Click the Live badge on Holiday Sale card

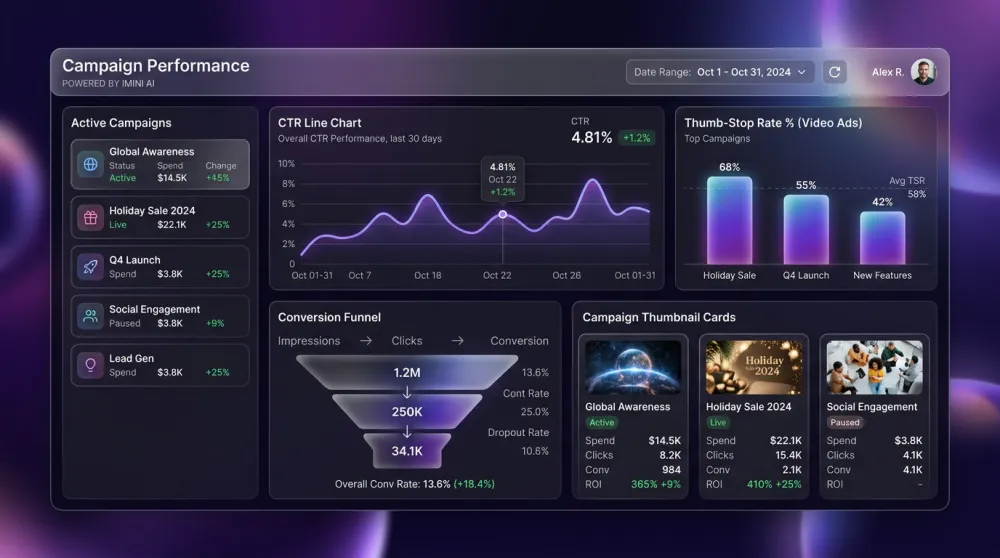[718, 422]
